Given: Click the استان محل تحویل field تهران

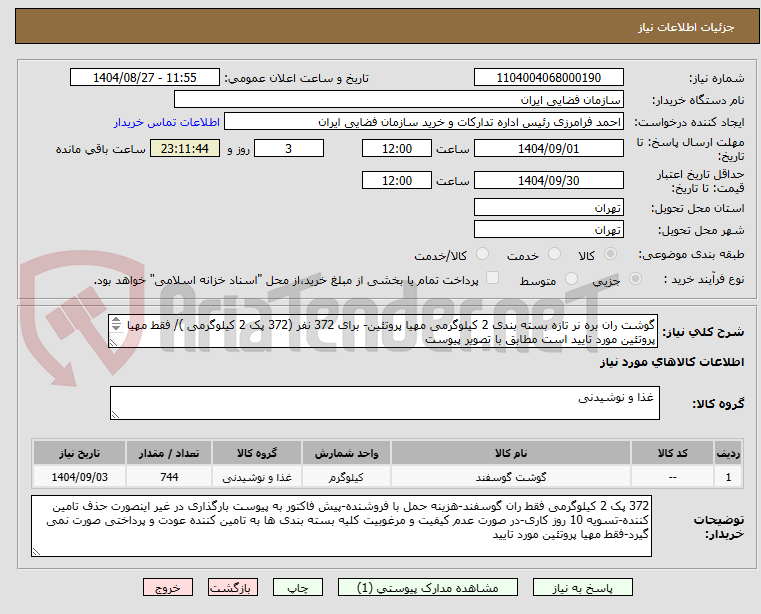Looking at the screenshot, I should click(548, 208).
